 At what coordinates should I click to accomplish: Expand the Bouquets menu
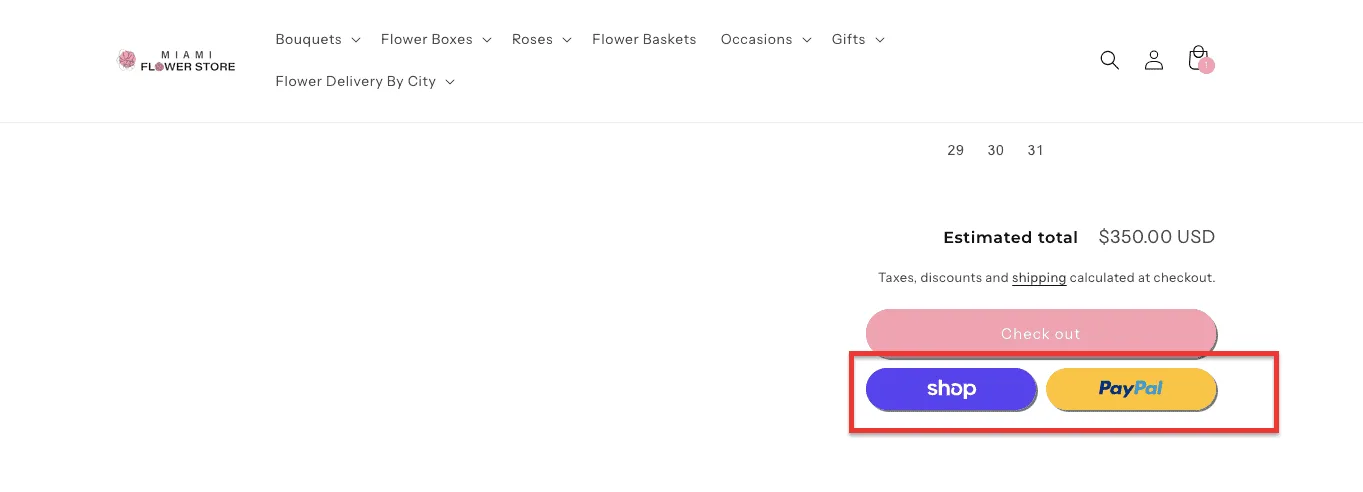click(x=318, y=40)
